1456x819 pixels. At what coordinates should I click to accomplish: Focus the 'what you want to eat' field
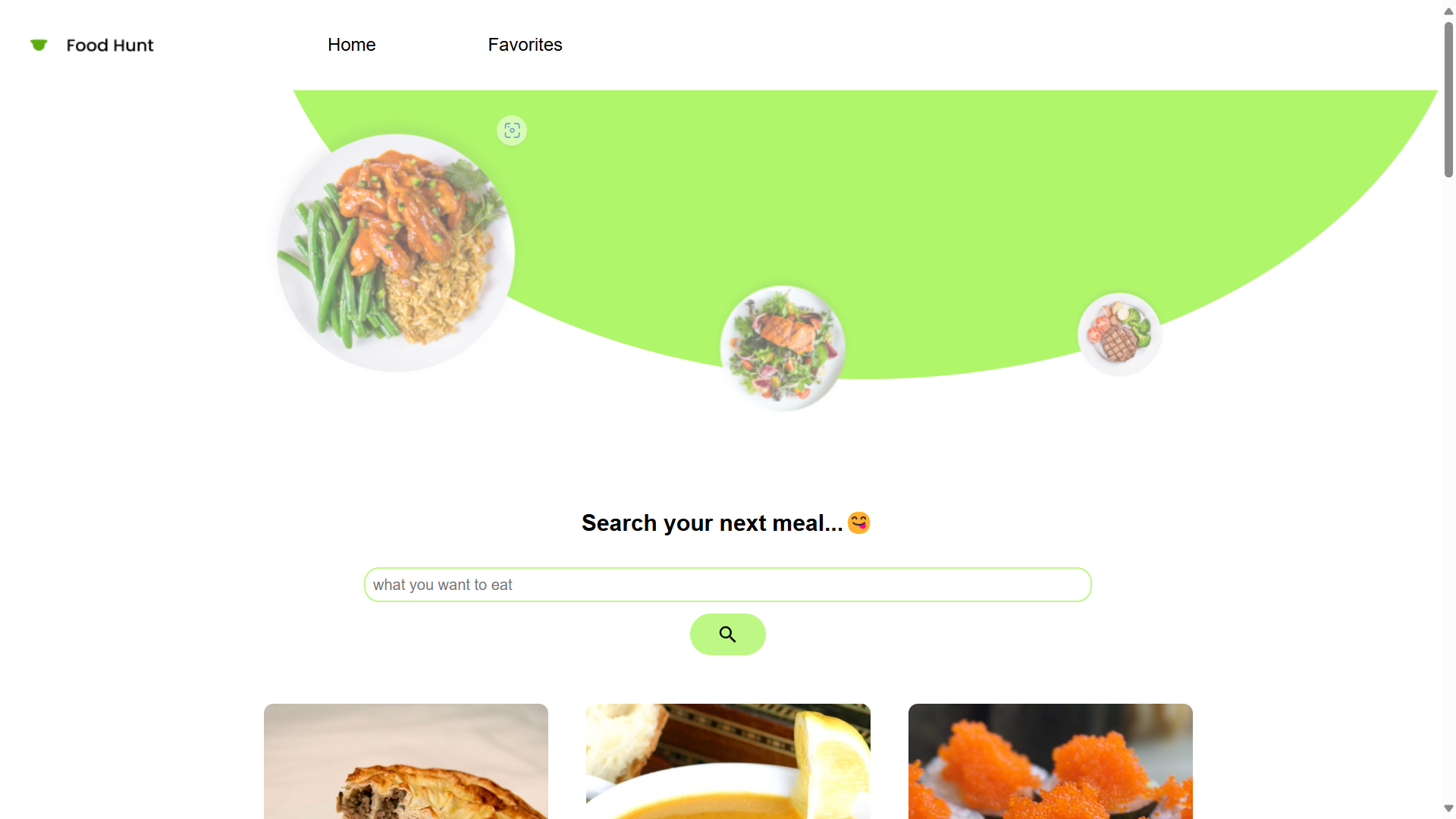click(728, 585)
